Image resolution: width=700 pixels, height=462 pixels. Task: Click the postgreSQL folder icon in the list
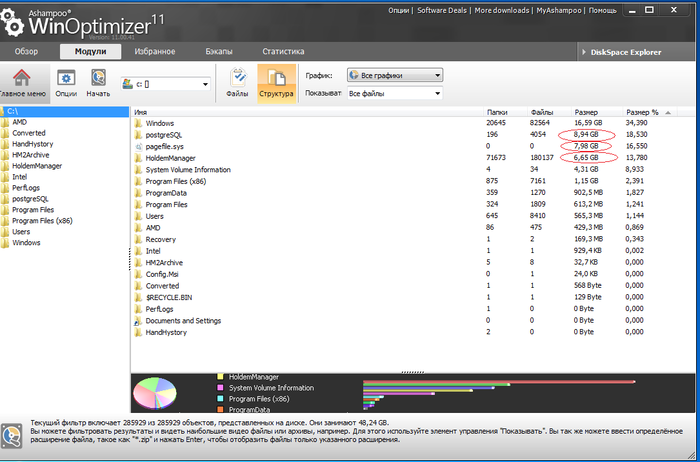pos(138,135)
